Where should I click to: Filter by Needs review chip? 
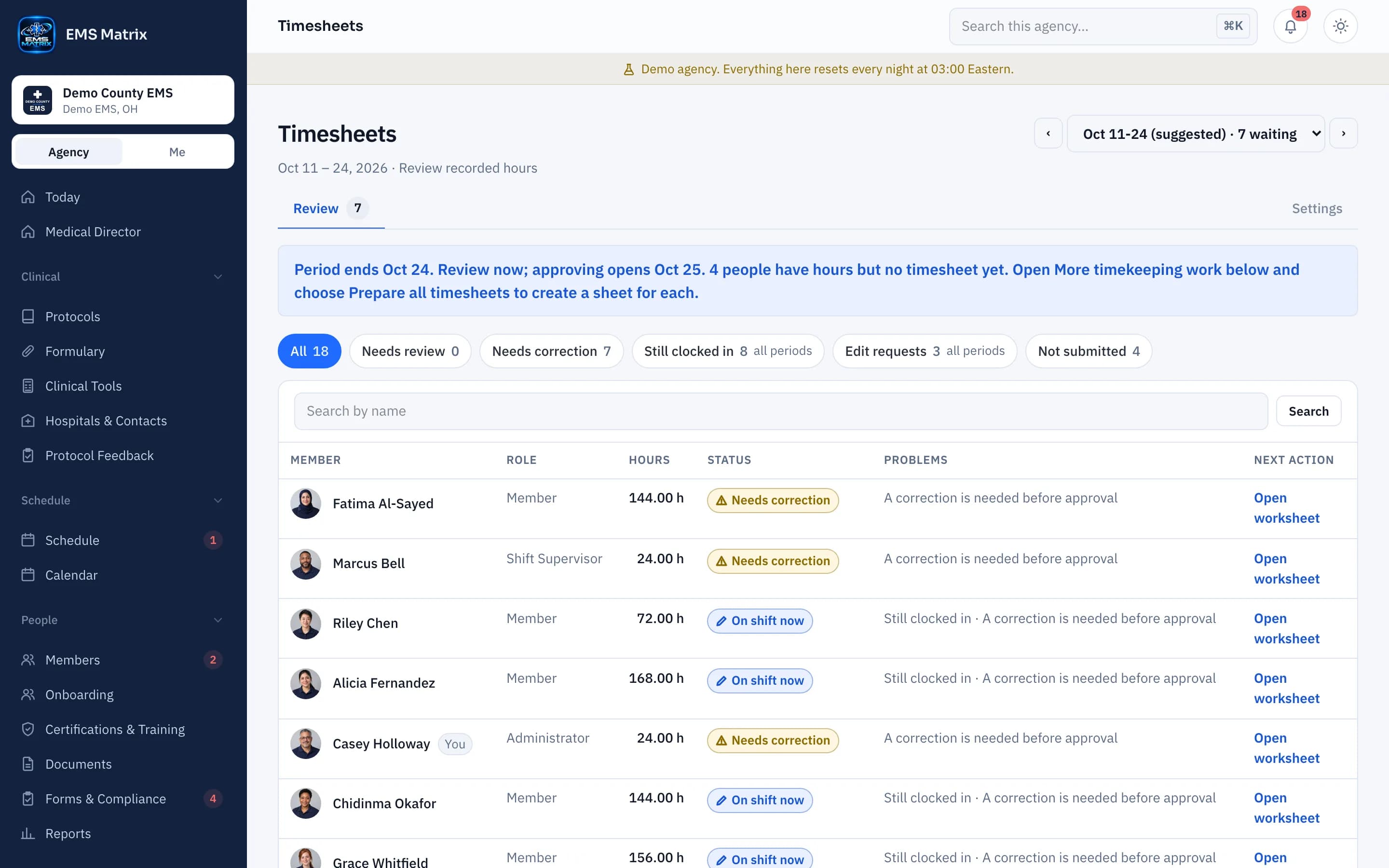click(x=410, y=351)
